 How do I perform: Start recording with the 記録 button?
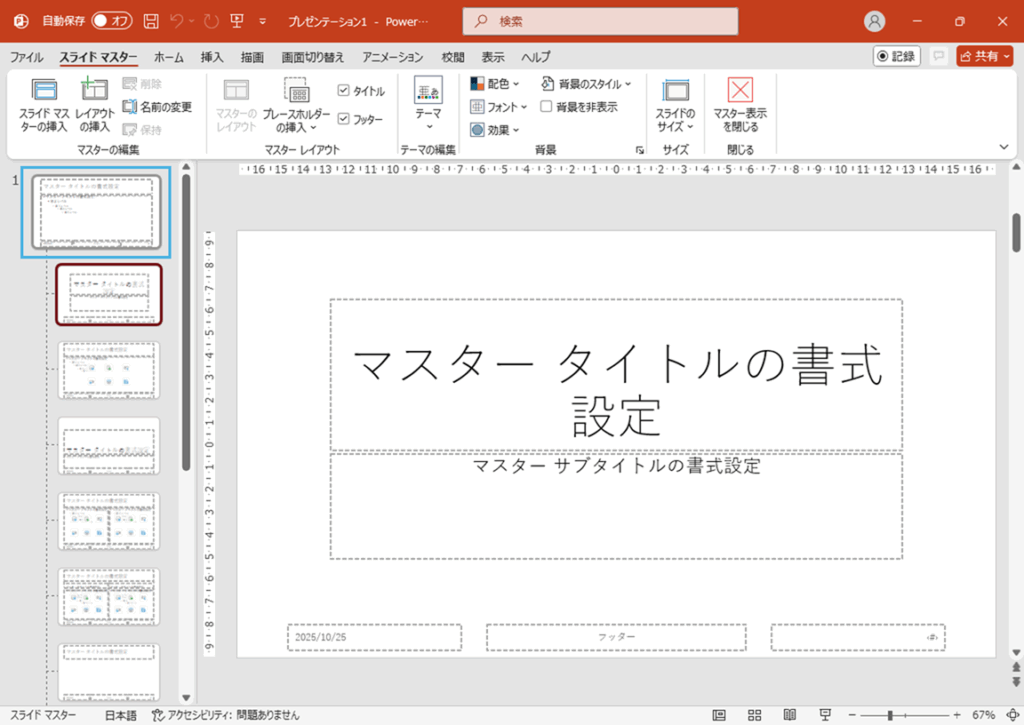pos(898,56)
